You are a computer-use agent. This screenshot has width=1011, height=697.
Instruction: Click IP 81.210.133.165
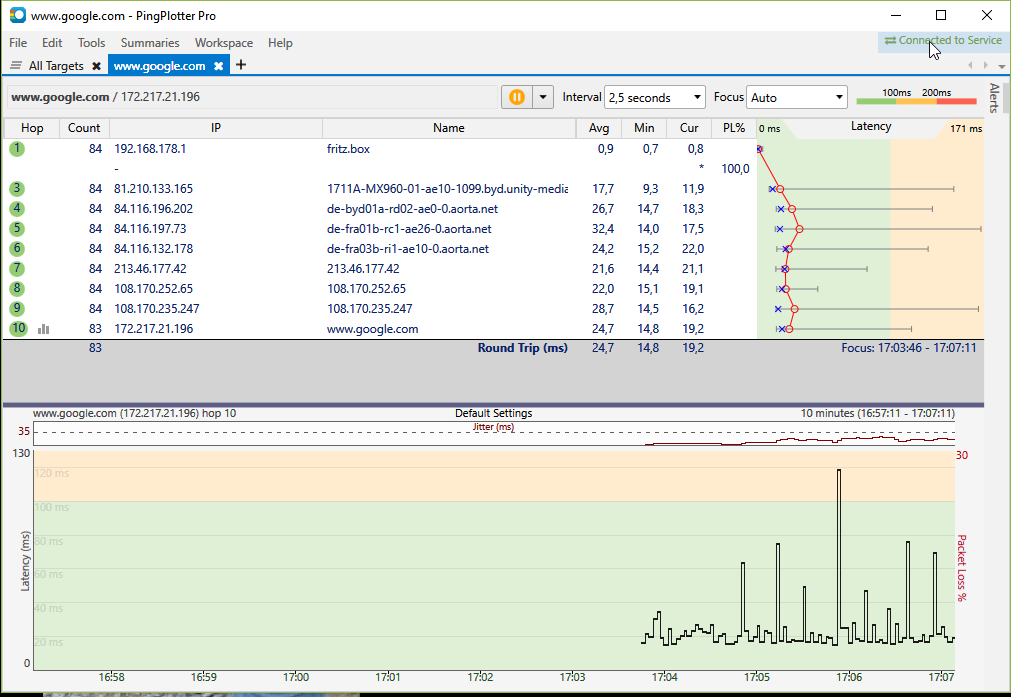click(153, 189)
